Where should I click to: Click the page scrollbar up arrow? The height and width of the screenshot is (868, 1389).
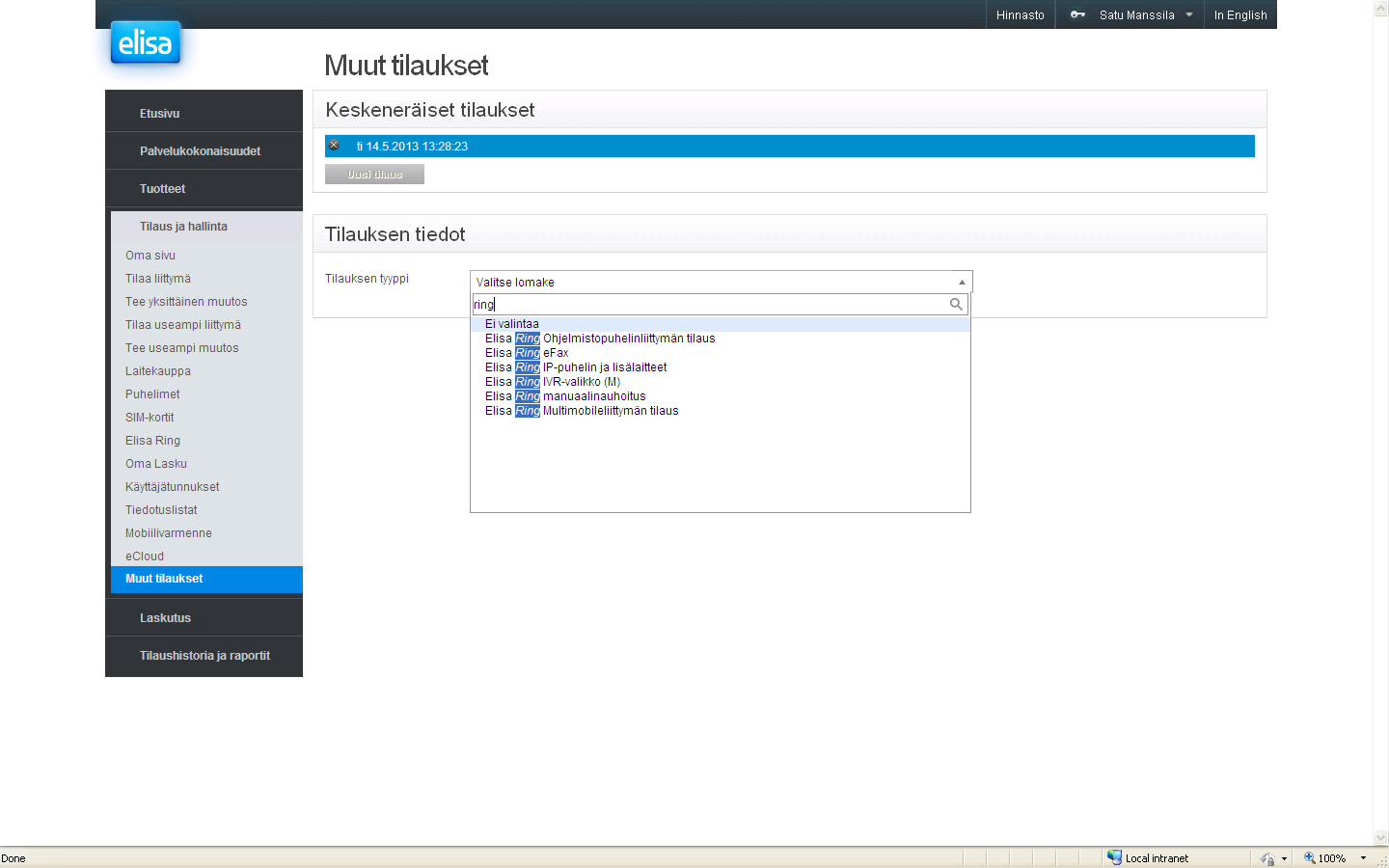tap(1381, 8)
